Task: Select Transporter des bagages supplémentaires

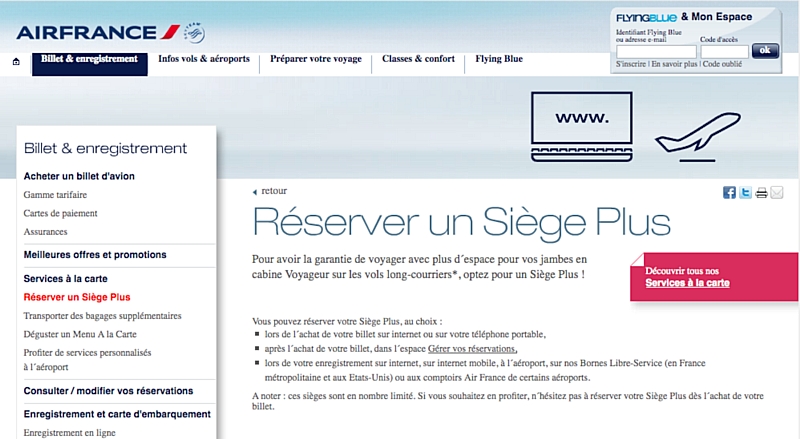Action: click(103, 316)
